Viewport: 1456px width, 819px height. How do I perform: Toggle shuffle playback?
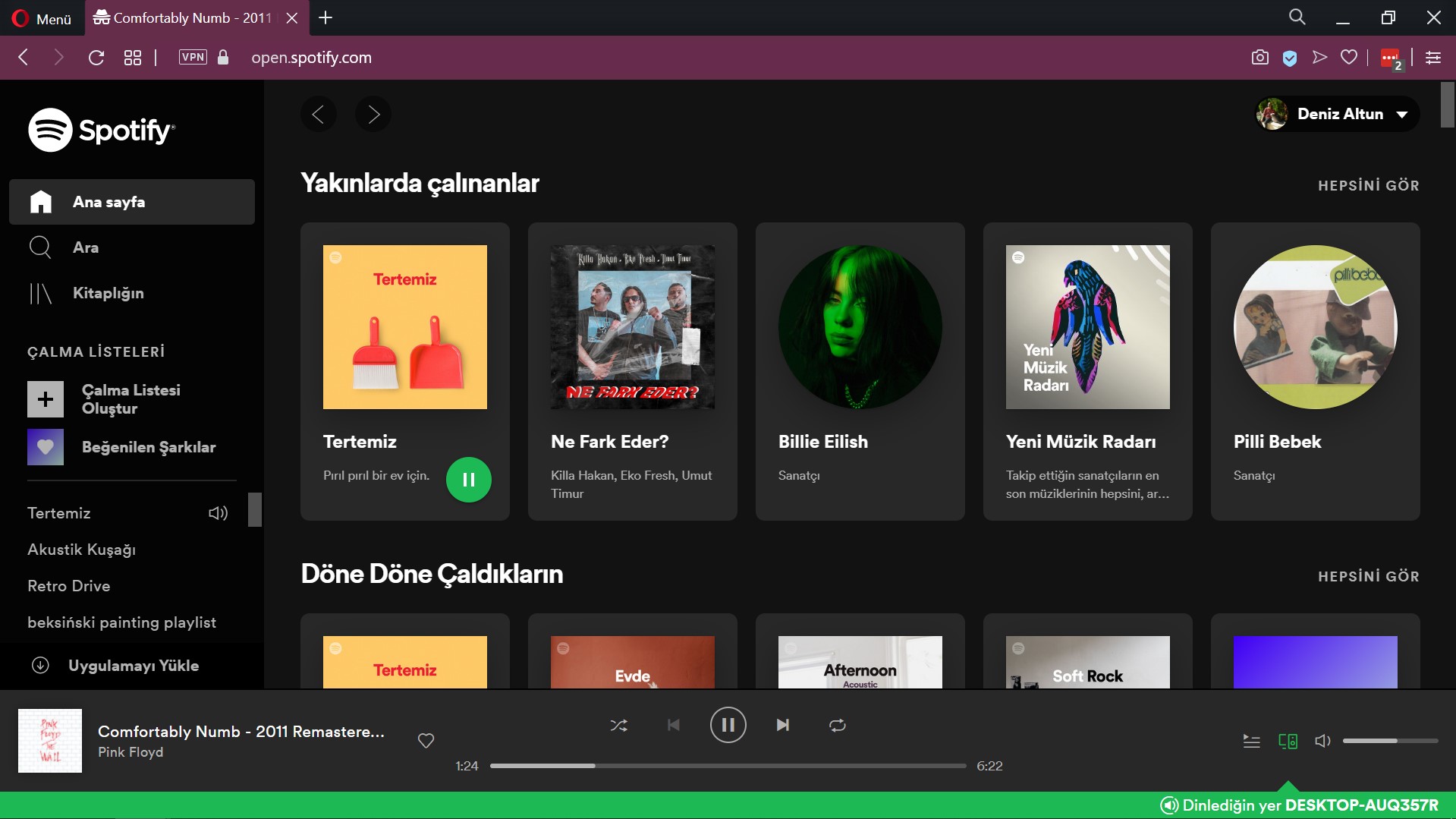618,725
